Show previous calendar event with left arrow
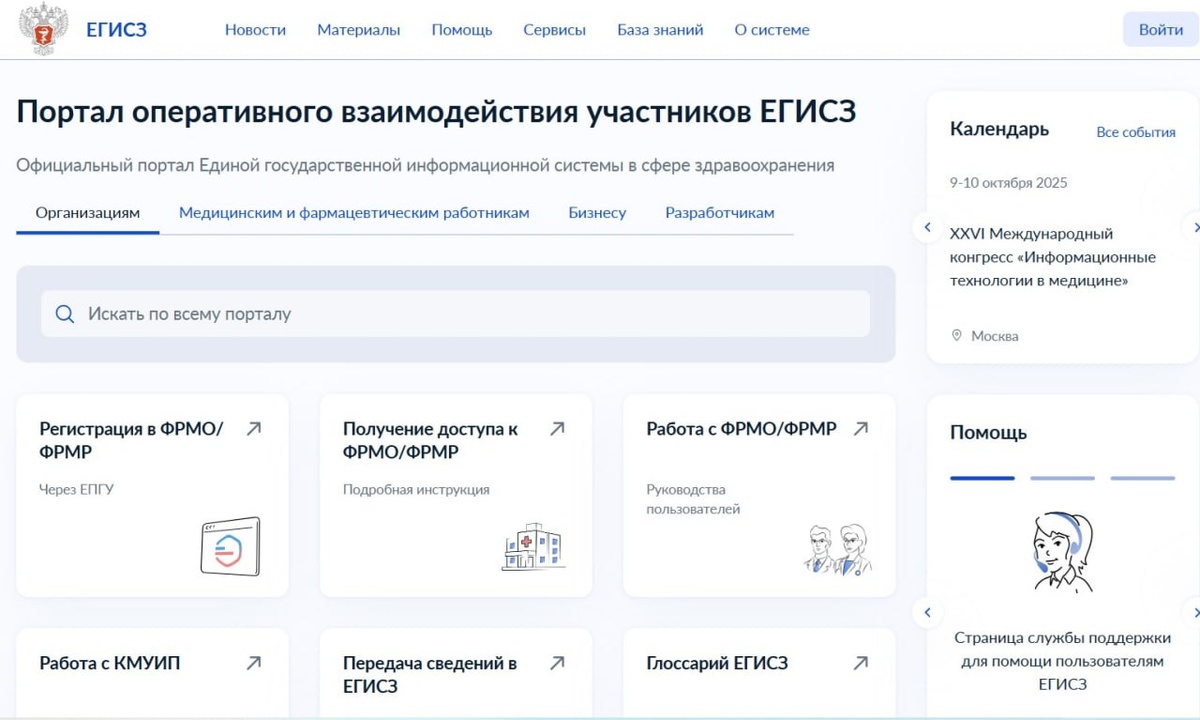The image size is (1200, 720). (x=928, y=228)
